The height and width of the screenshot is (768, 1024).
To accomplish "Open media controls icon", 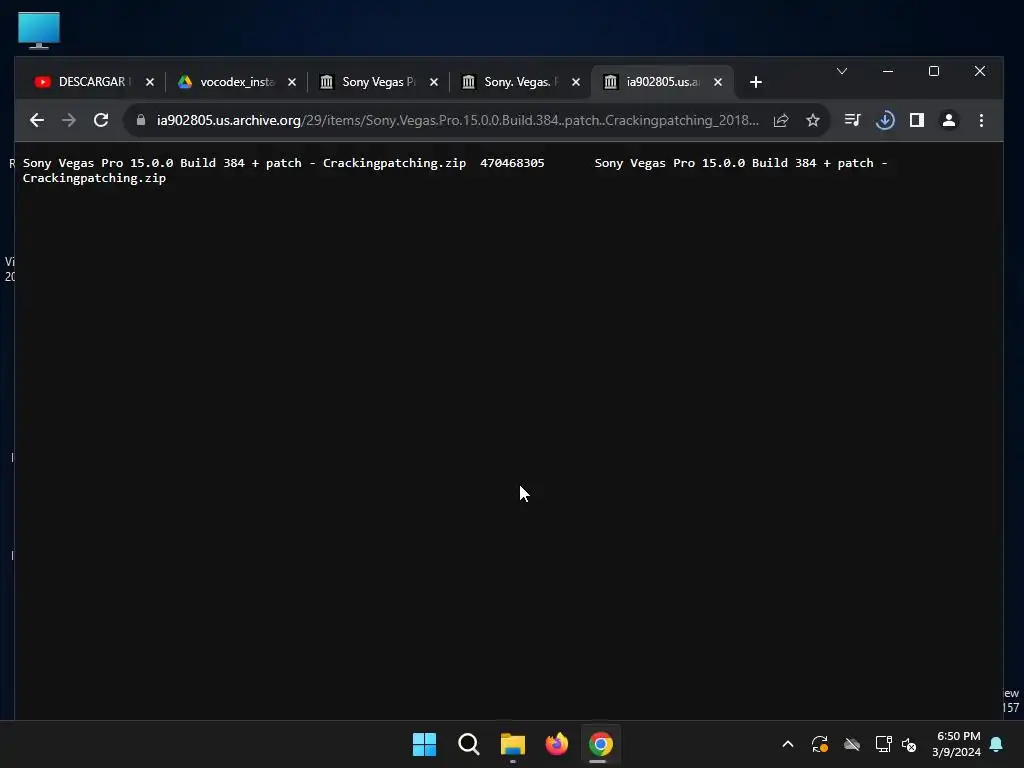I will [x=852, y=120].
